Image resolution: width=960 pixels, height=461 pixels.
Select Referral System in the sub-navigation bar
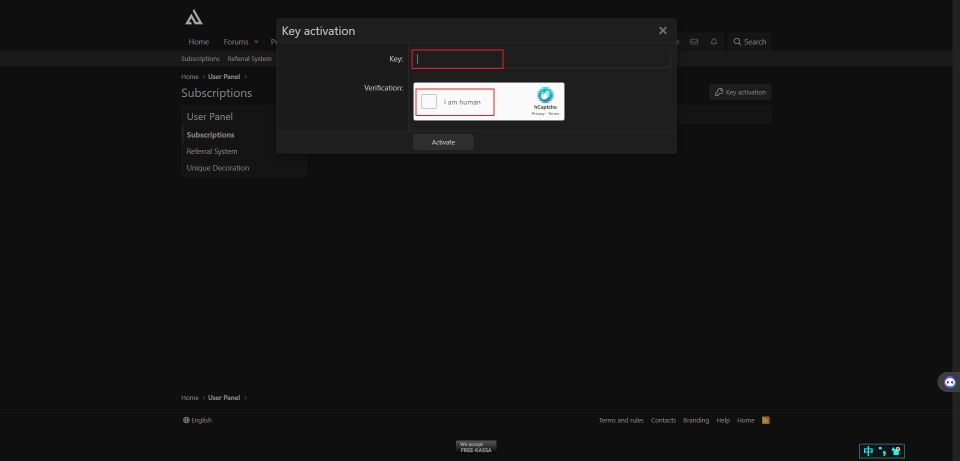pyautogui.click(x=249, y=59)
